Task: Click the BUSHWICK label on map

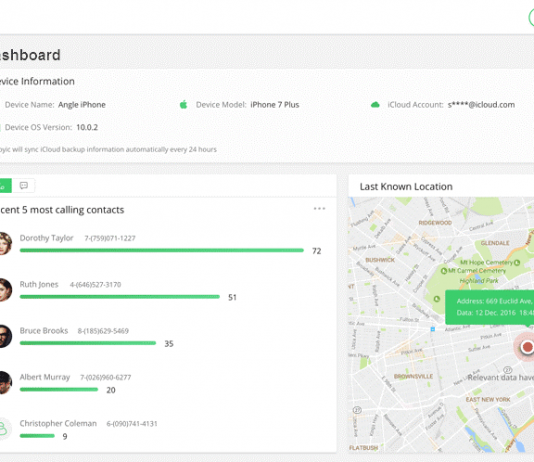Action: [380, 260]
